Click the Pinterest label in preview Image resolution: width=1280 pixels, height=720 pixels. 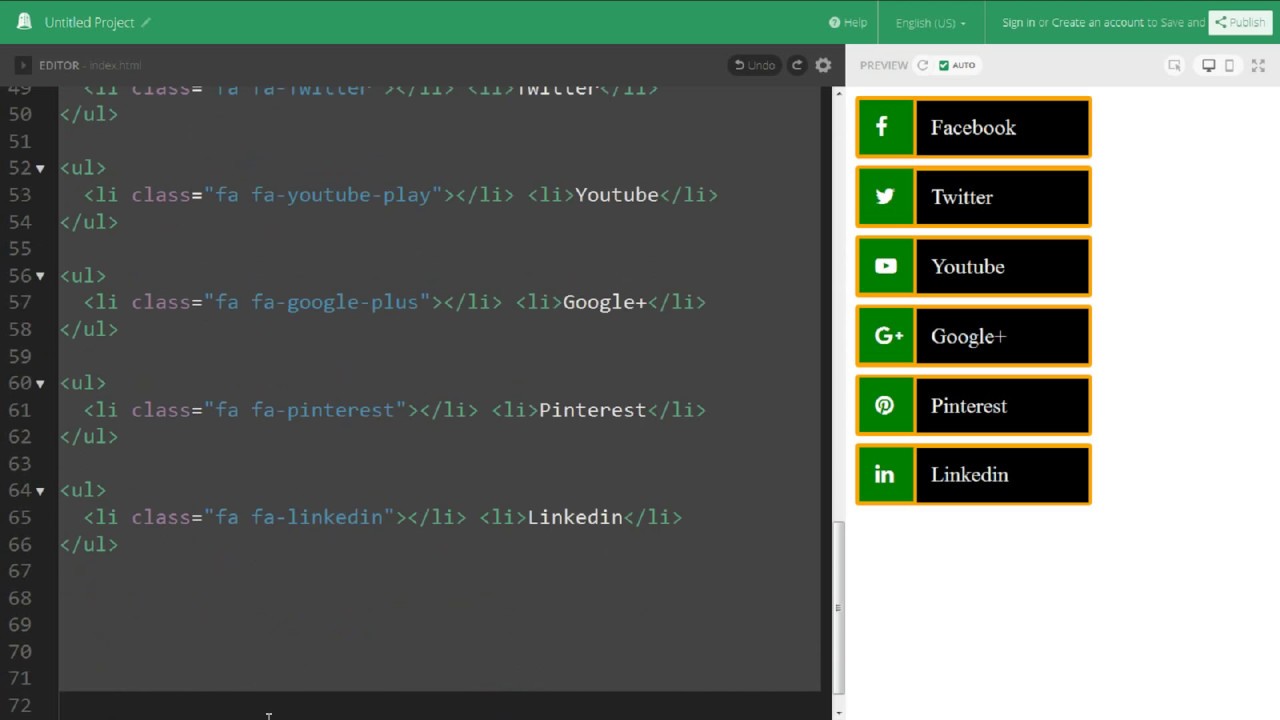pos(969,405)
